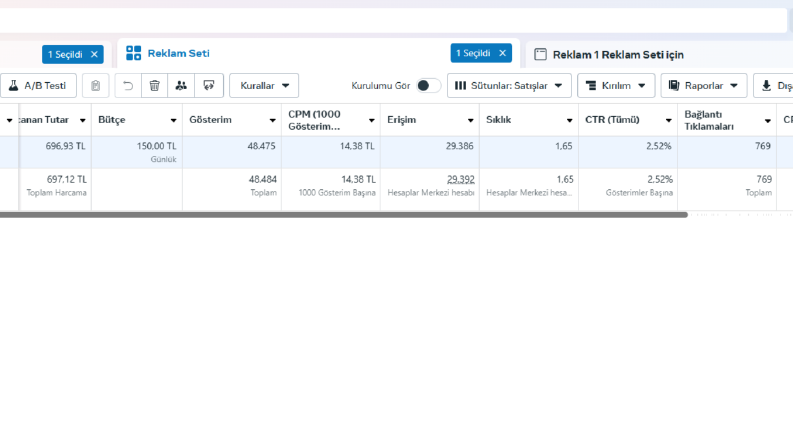
Task: Click the 29.386 reach value
Action: [460, 146]
